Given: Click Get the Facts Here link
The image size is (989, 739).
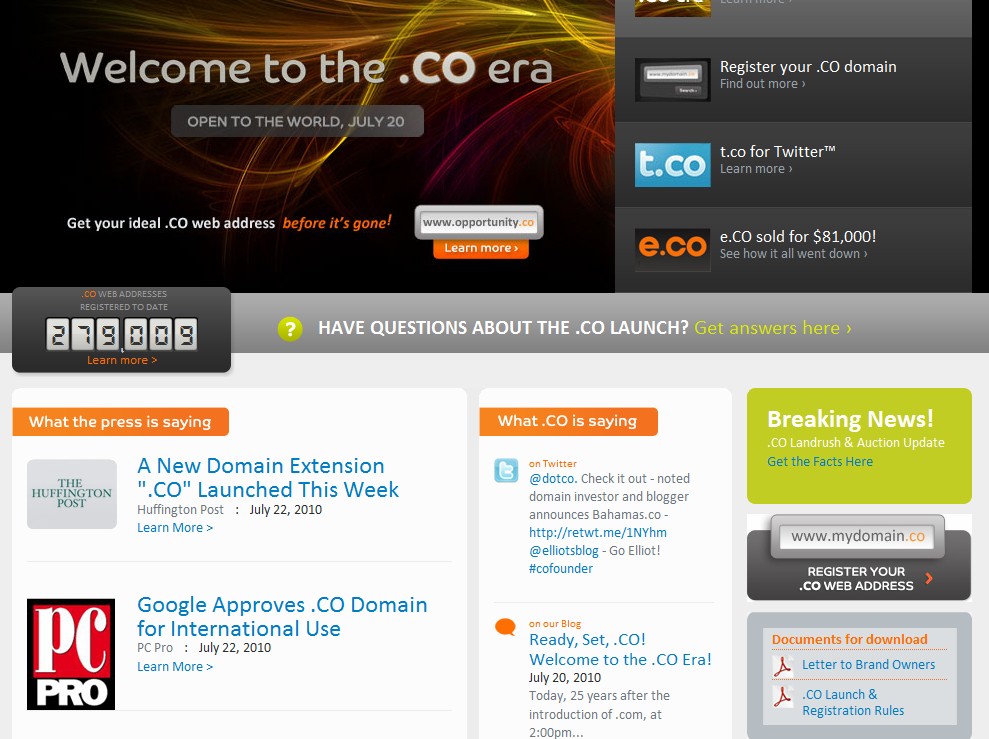Looking at the screenshot, I should pos(820,462).
